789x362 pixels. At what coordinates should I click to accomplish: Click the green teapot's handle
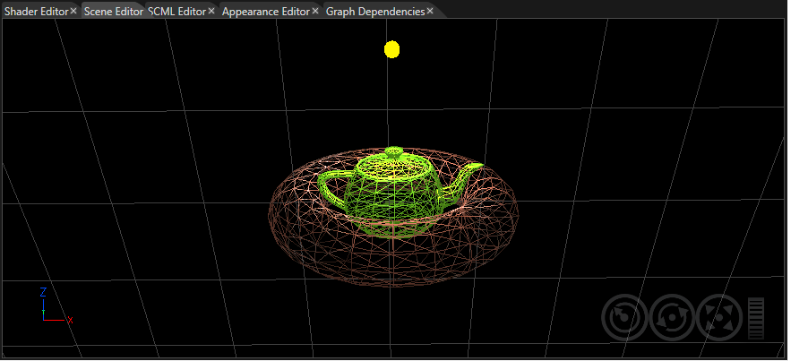click(x=332, y=189)
